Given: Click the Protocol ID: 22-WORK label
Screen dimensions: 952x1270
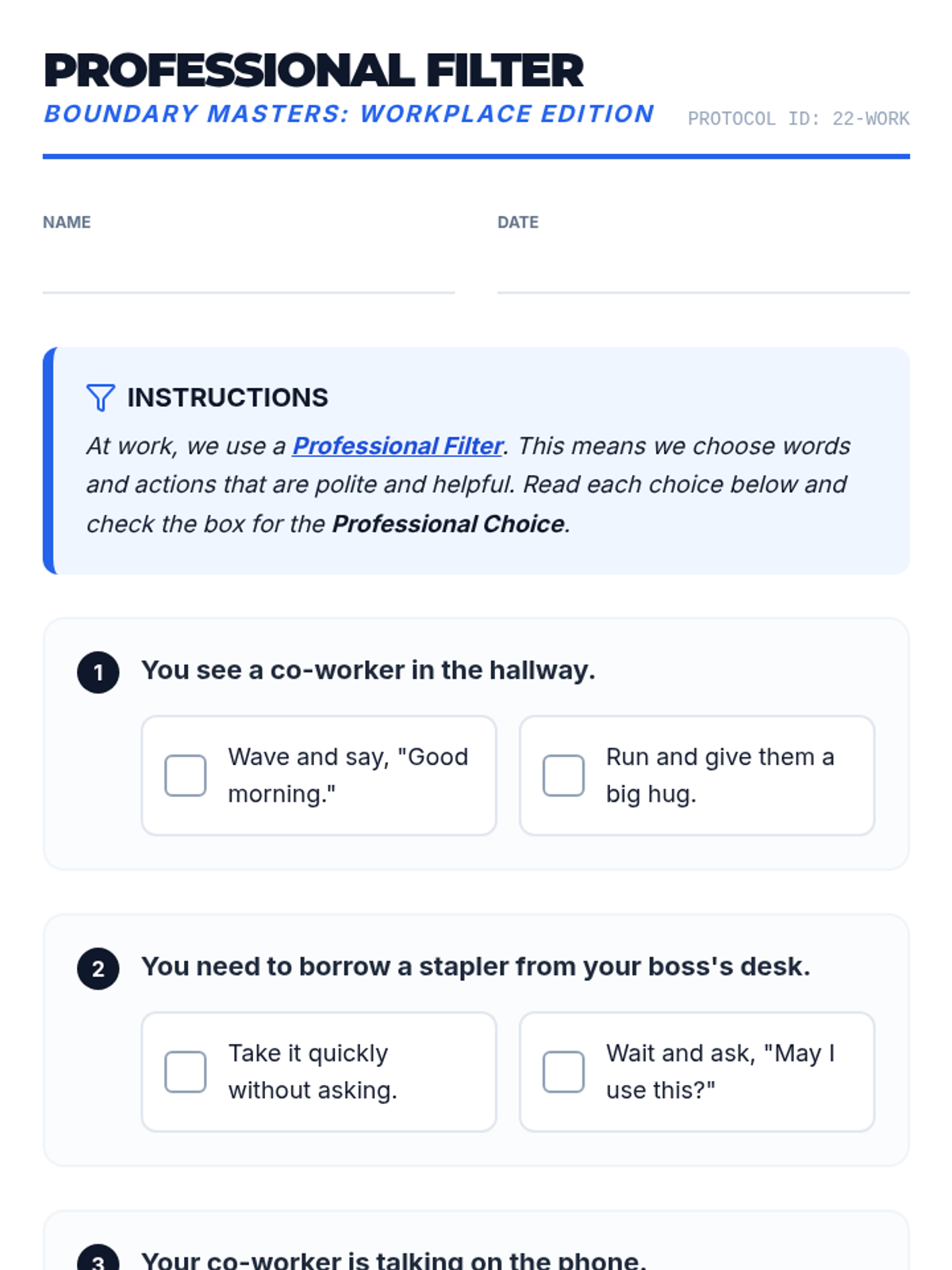Looking at the screenshot, I should point(799,119).
